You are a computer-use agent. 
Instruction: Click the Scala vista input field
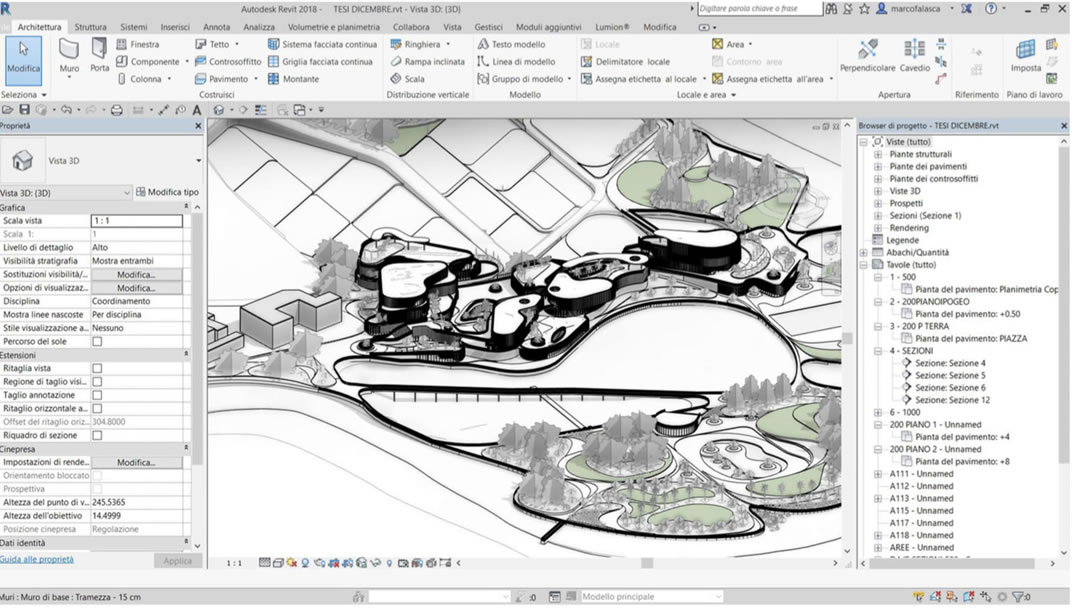(x=137, y=221)
